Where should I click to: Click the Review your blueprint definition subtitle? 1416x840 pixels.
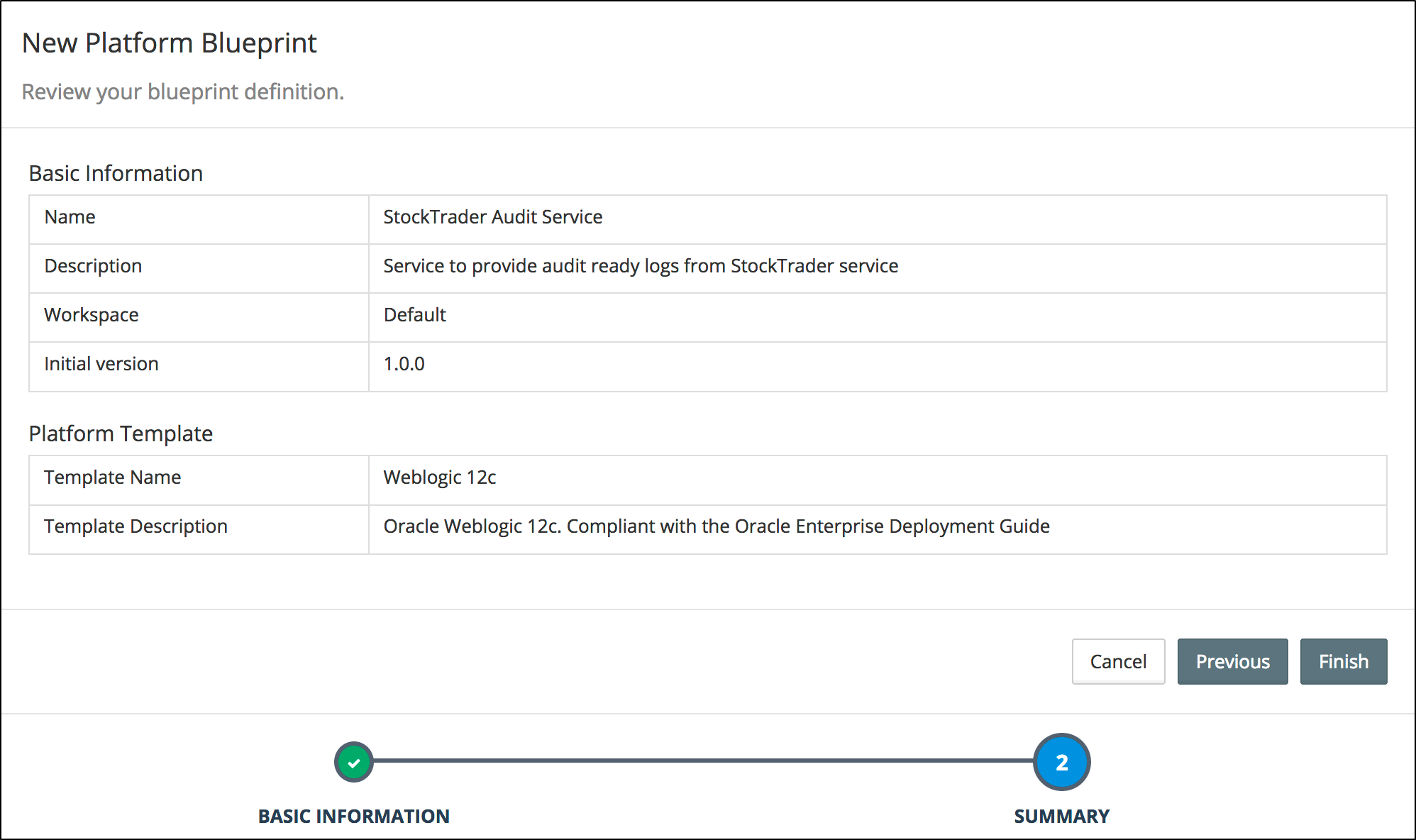coord(182,92)
